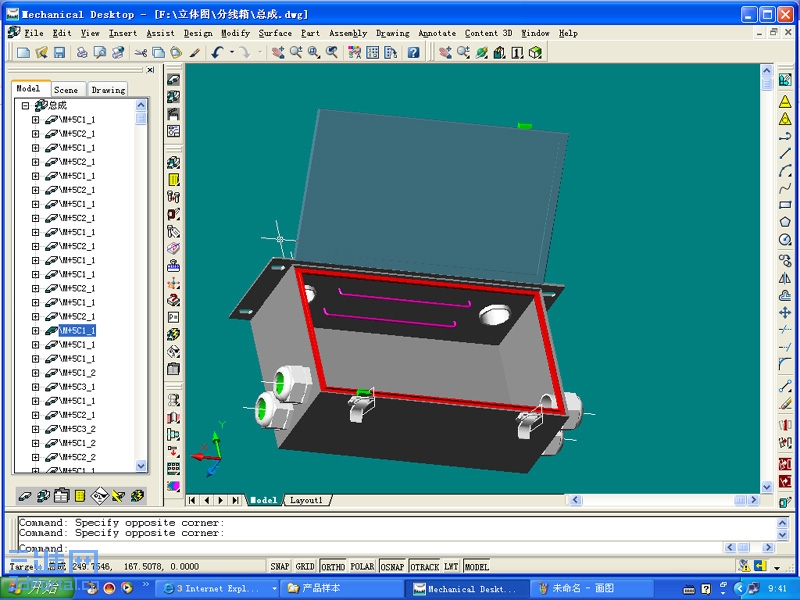Click the 3D Orbit globe icon
The width and height of the screenshot is (800, 600).
tap(482, 52)
